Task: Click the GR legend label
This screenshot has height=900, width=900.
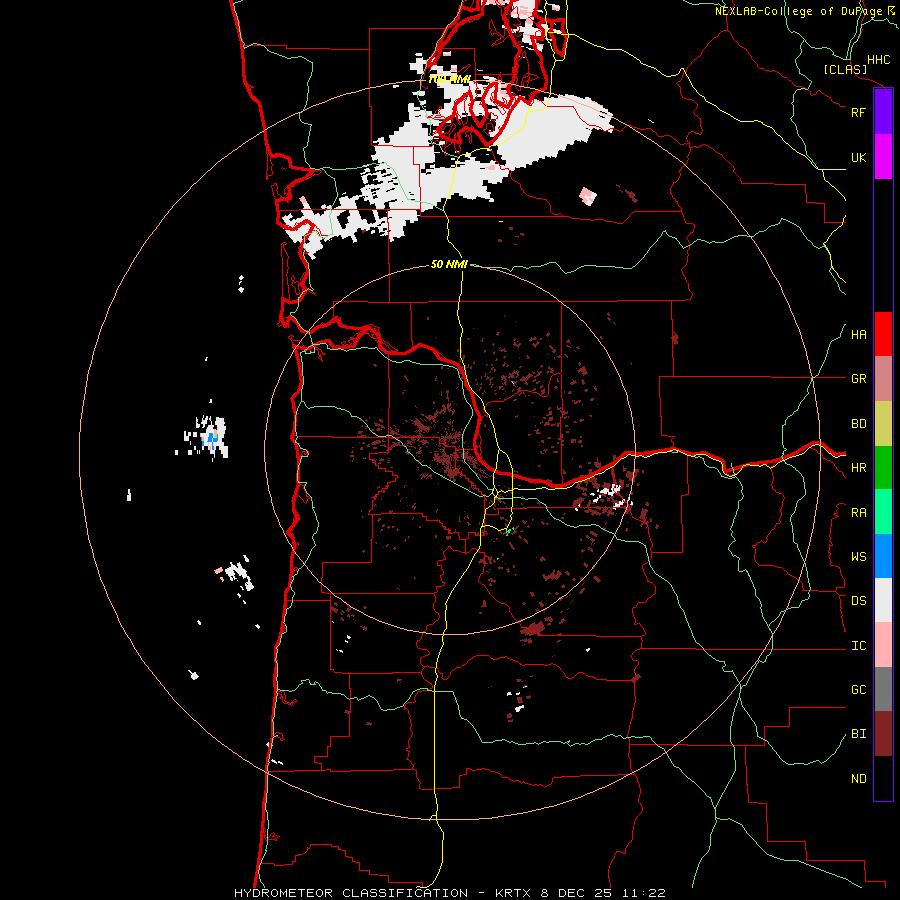Action: coord(858,379)
